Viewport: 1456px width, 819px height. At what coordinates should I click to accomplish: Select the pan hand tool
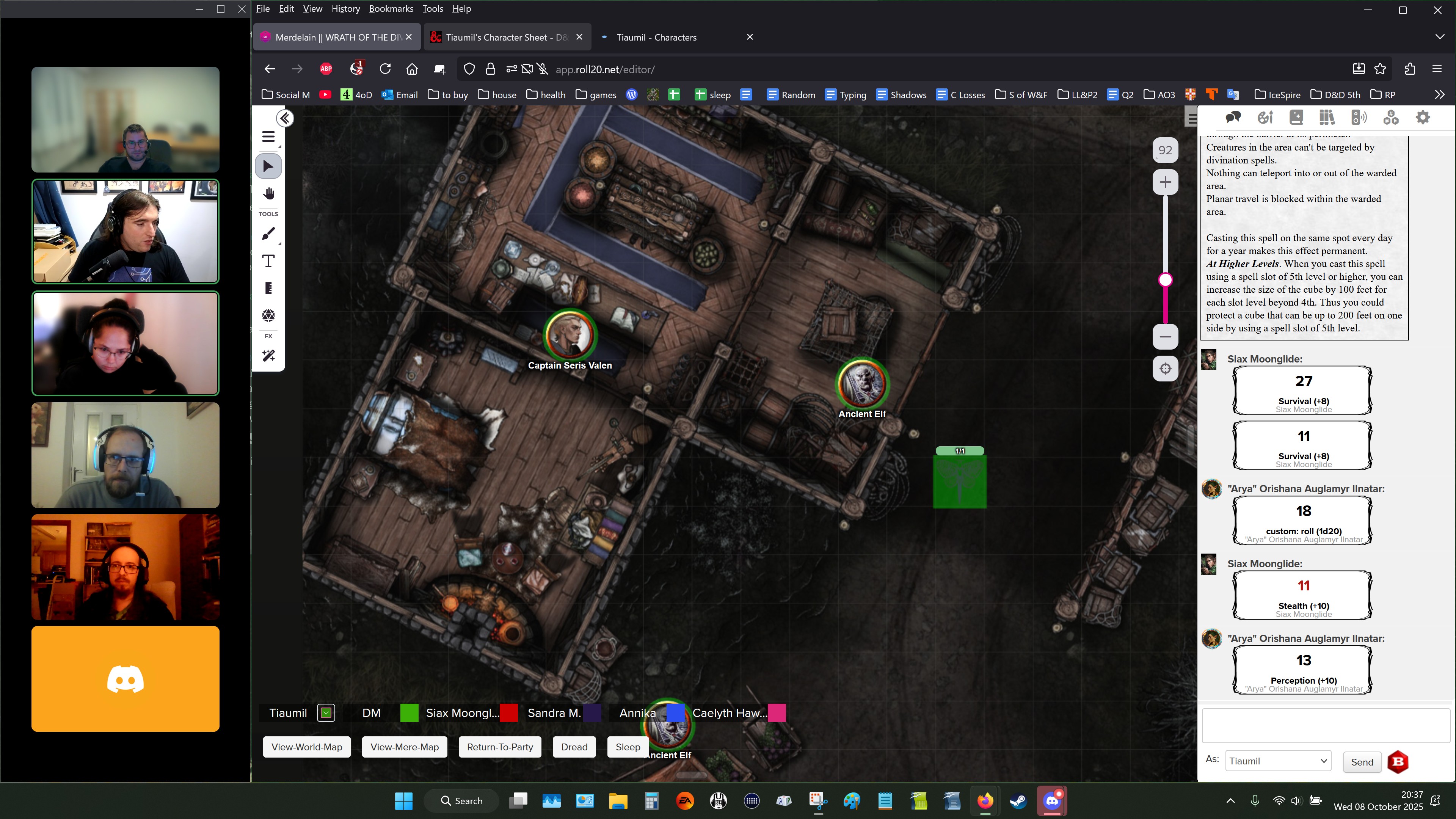click(268, 194)
